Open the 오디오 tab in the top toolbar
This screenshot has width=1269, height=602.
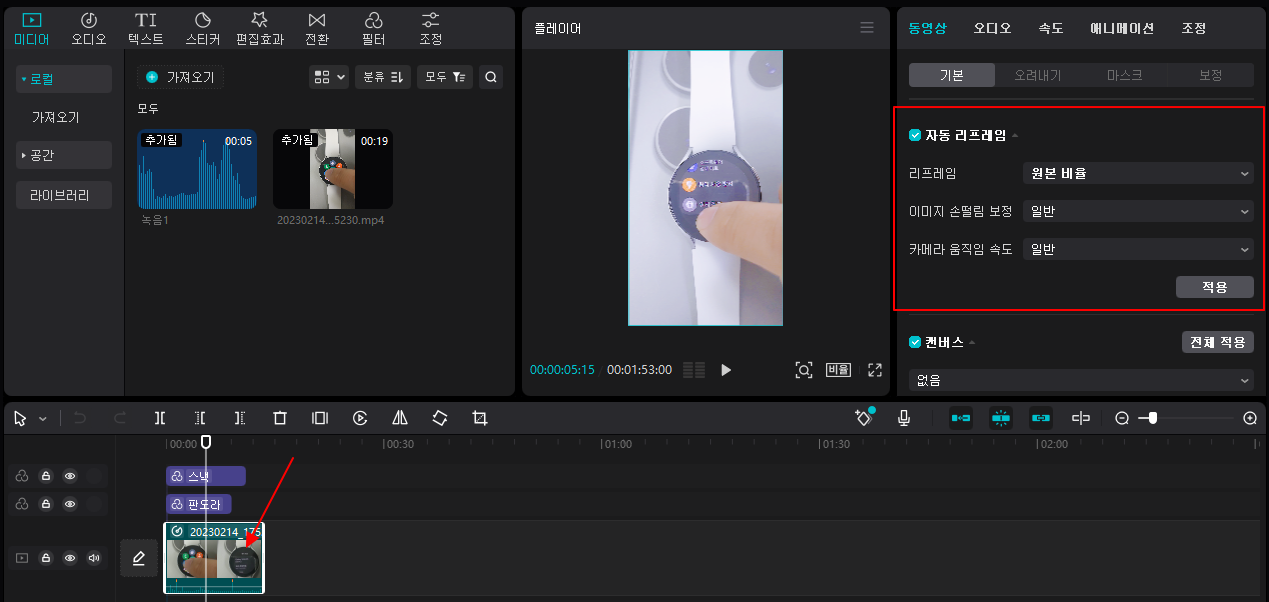click(89, 29)
